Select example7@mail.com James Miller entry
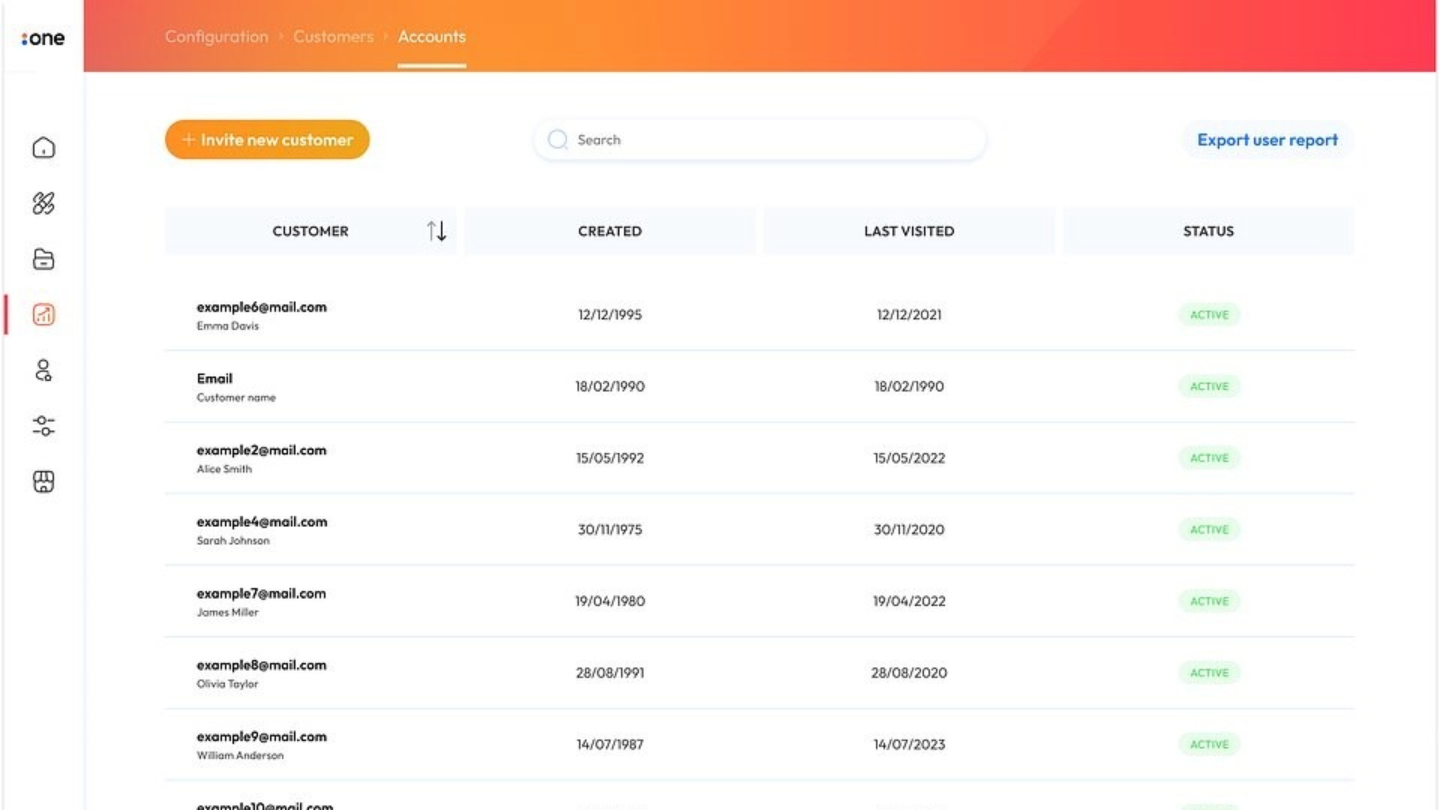 tap(261, 594)
